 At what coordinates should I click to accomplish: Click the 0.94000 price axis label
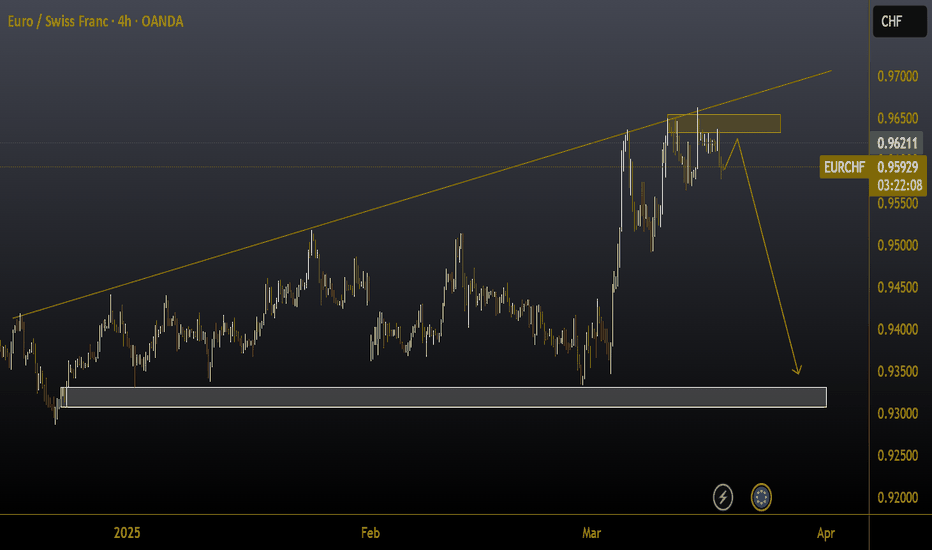tap(898, 329)
